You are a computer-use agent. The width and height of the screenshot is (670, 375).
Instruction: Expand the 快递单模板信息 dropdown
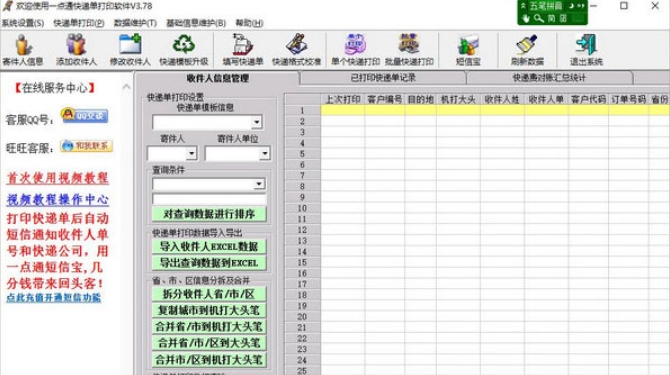click(256, 123)
